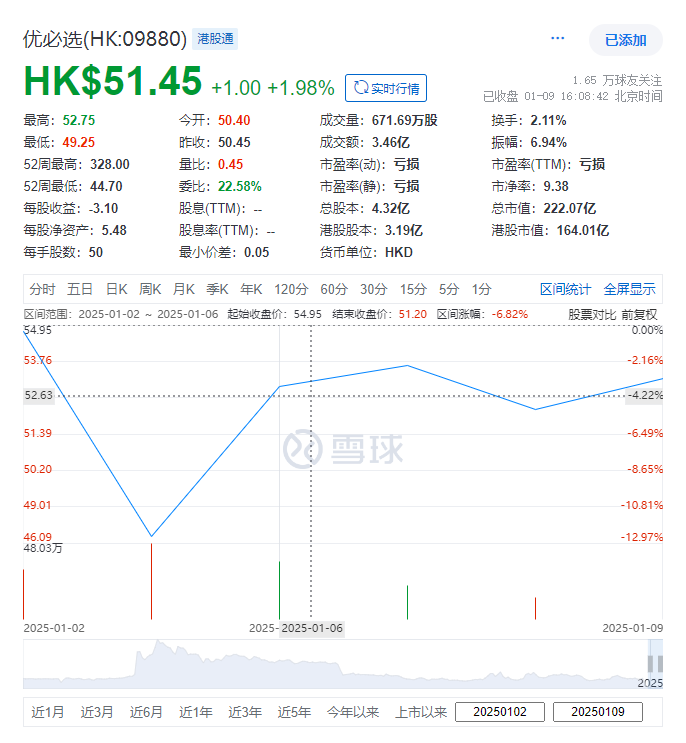Choose the 近1年 time range
The image size is (686, 743).
[x=195, y=712]
